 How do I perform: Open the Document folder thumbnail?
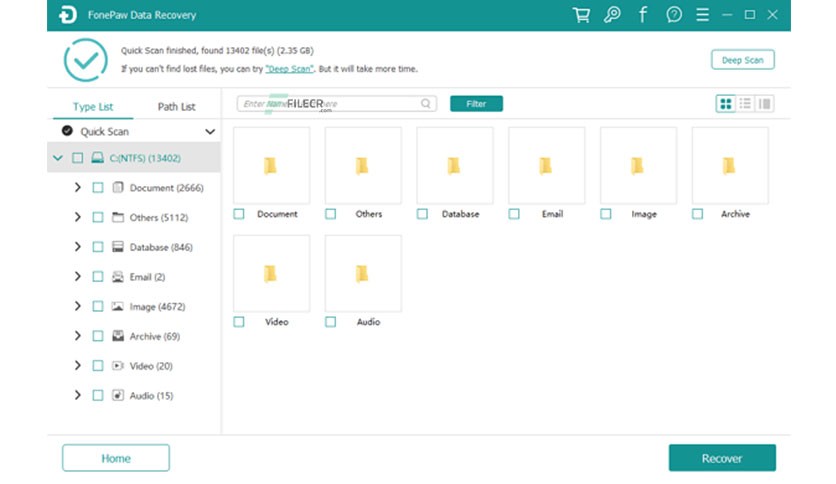(x=271, y=165)
